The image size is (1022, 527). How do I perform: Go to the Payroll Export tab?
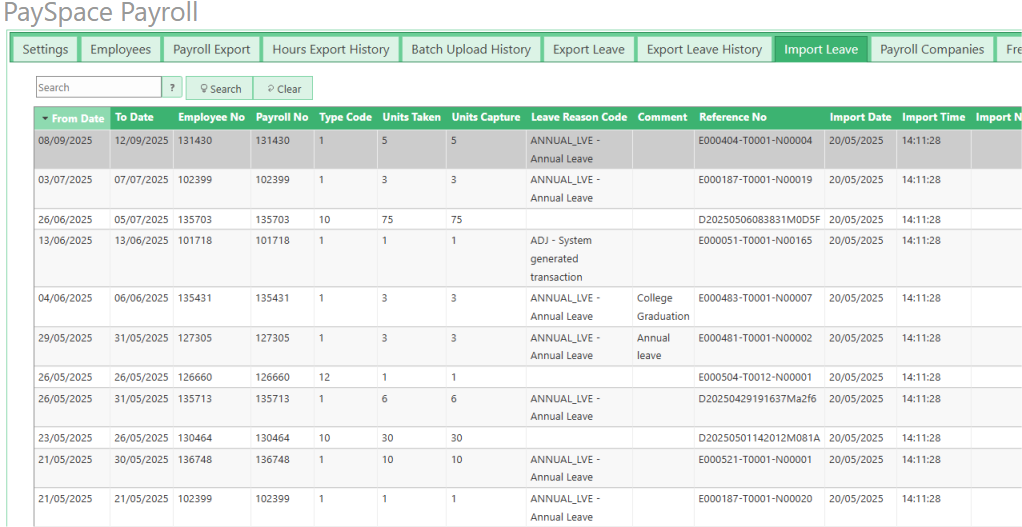tap(211, 49)
